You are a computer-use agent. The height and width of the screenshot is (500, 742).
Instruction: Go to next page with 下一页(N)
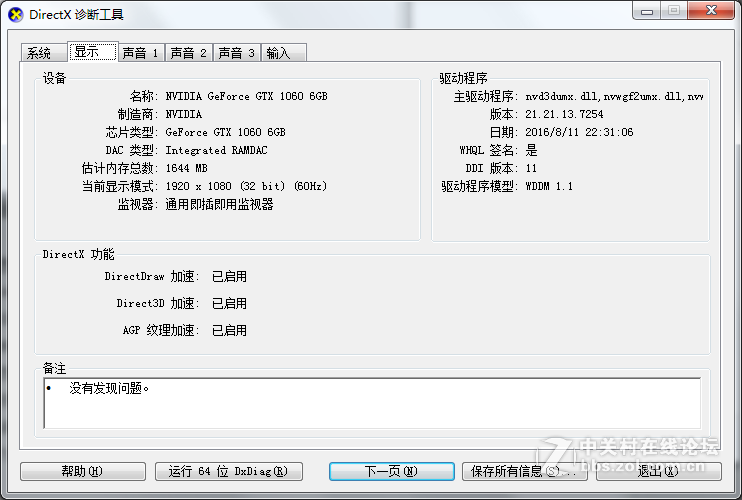[x=392, y=471]
